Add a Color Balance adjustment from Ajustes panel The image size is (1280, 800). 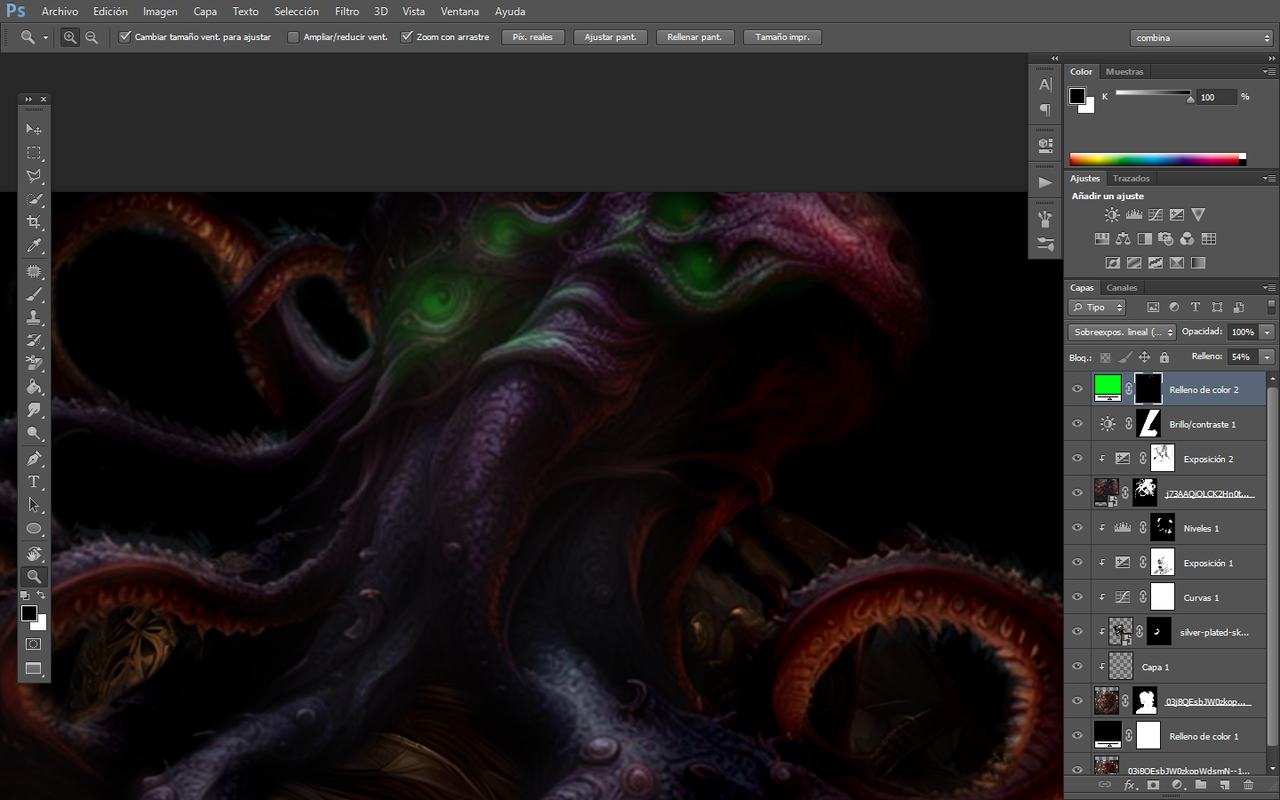[1123, 239]
